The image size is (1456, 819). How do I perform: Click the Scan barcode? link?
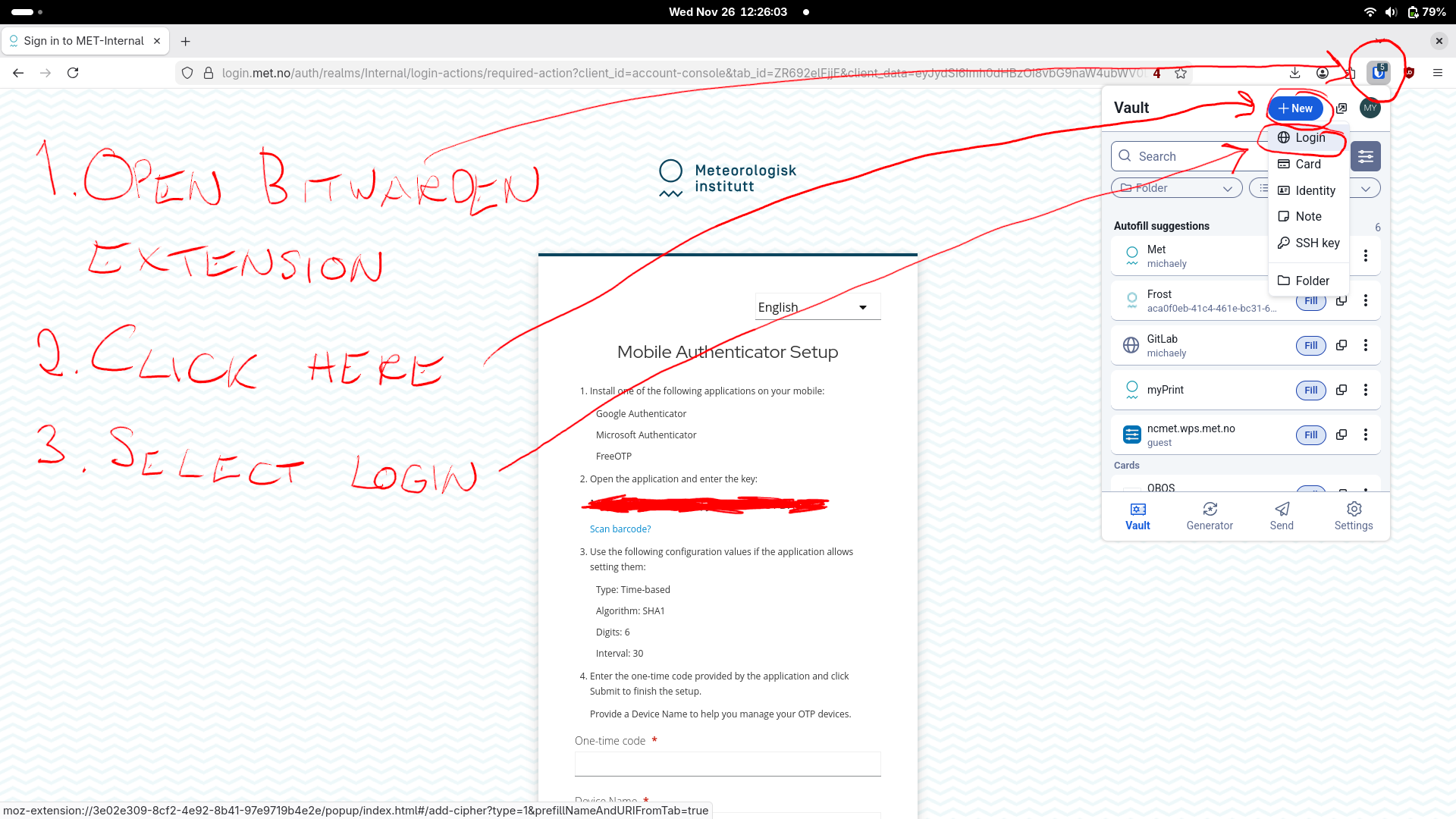[x=620, y=529]
